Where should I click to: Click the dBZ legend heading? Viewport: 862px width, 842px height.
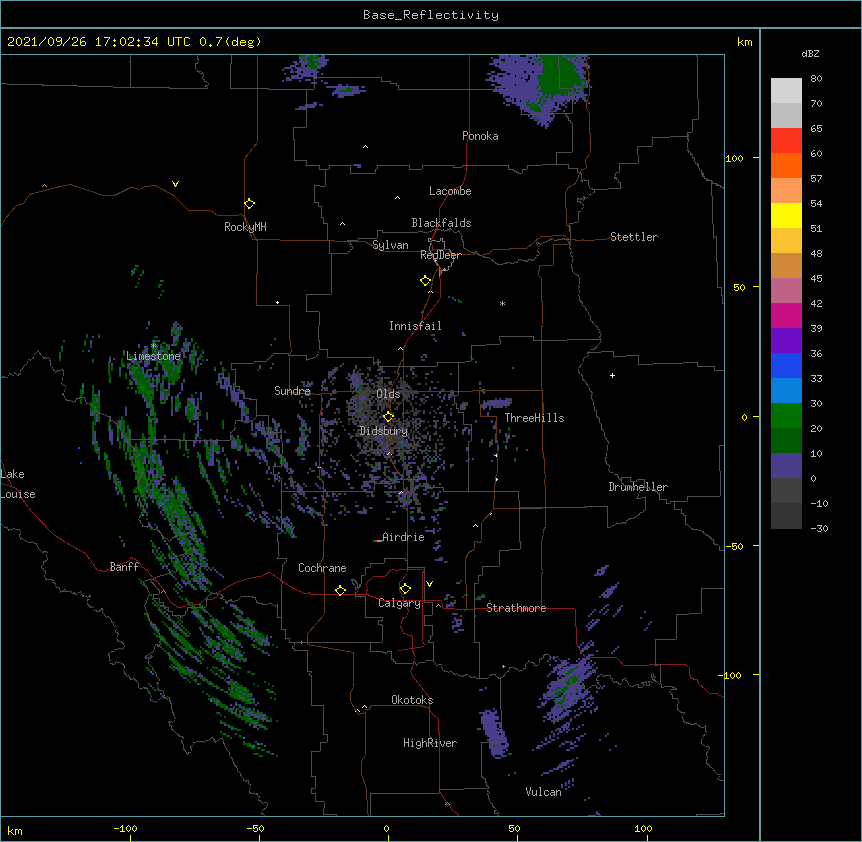pos(810,53)
